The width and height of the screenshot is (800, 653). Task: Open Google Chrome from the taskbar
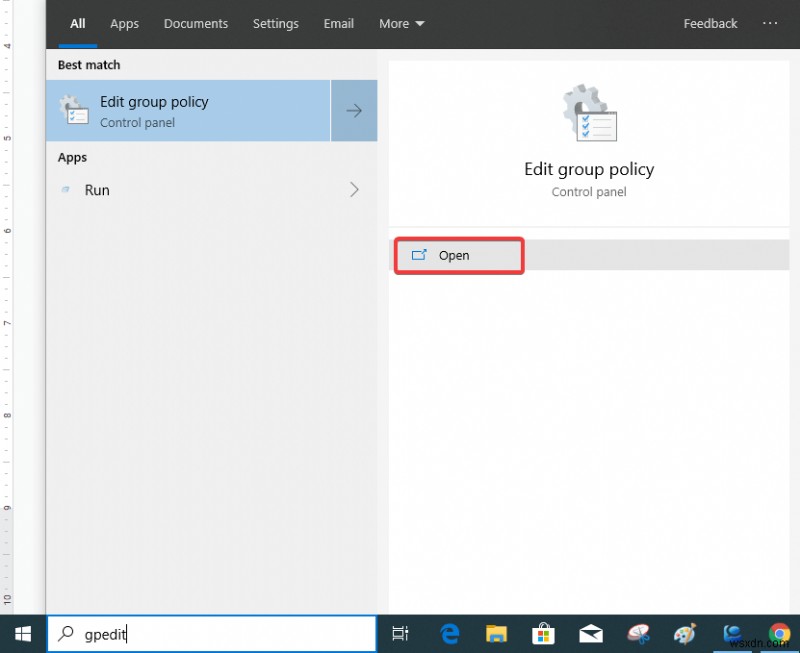pos(780,633)
